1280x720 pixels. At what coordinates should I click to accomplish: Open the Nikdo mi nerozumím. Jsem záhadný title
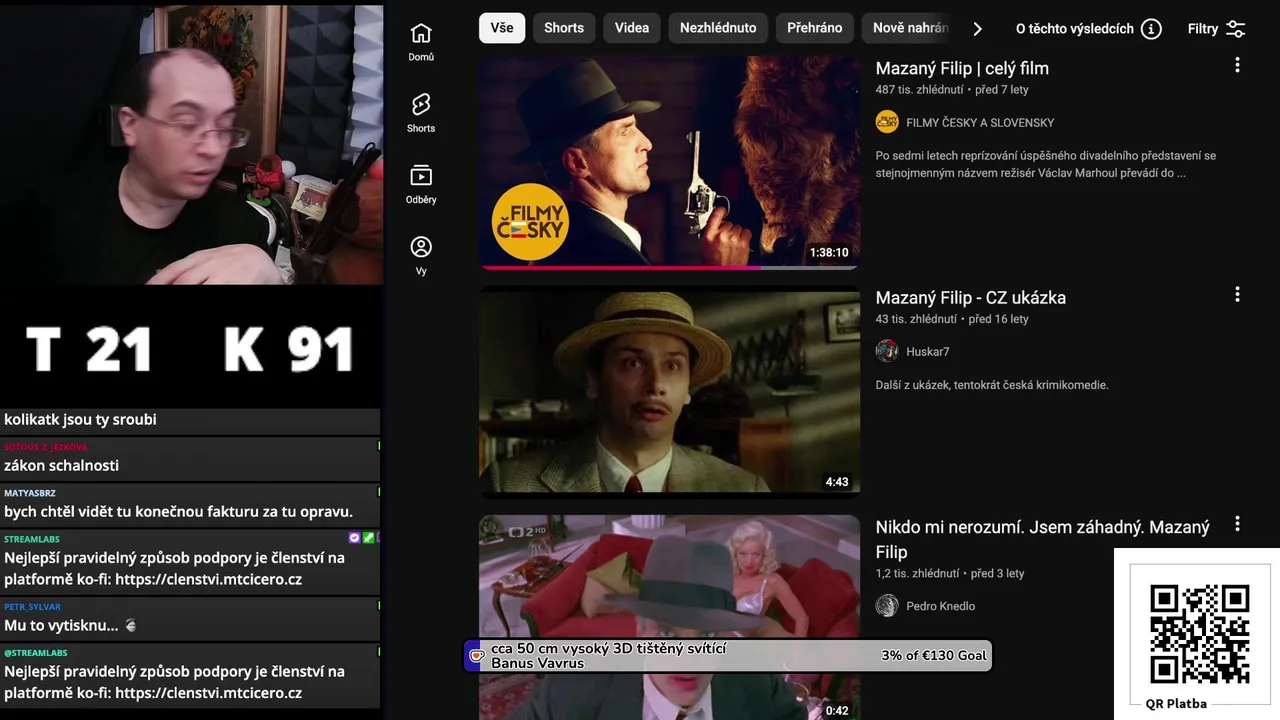pyautogui.click(x=1043, y=539)
